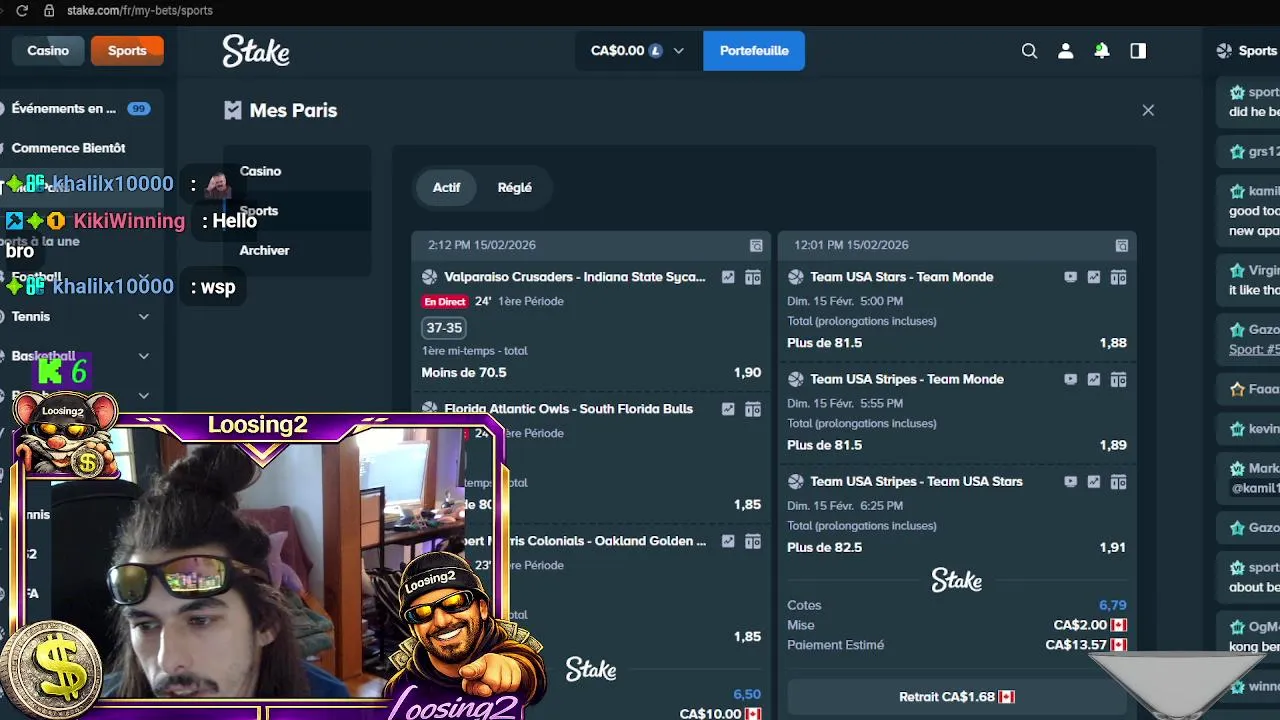Open stats chart icon for Robert Morris Colonials match
This screenshot has height=720, width=1280.
pyautogui.click(x=728, y=541)
